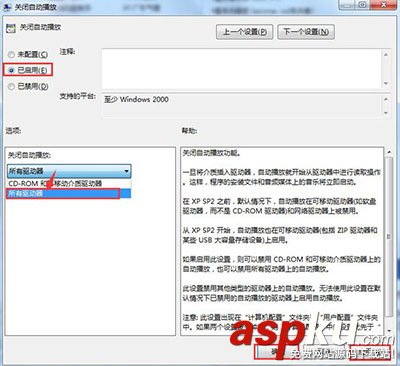This screenshot has height=366, width=400.
Task: Close the 关闭自动播放 dialog with the X
Action: 383,4
